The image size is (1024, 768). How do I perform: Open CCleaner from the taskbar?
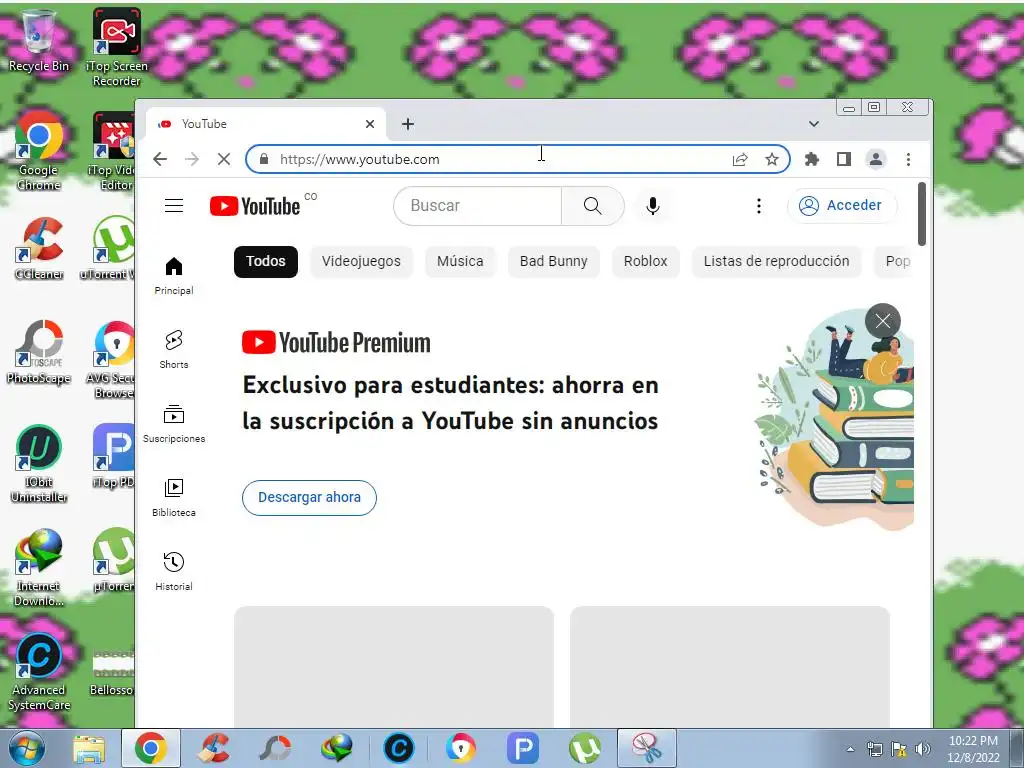(x=213, y=748)
